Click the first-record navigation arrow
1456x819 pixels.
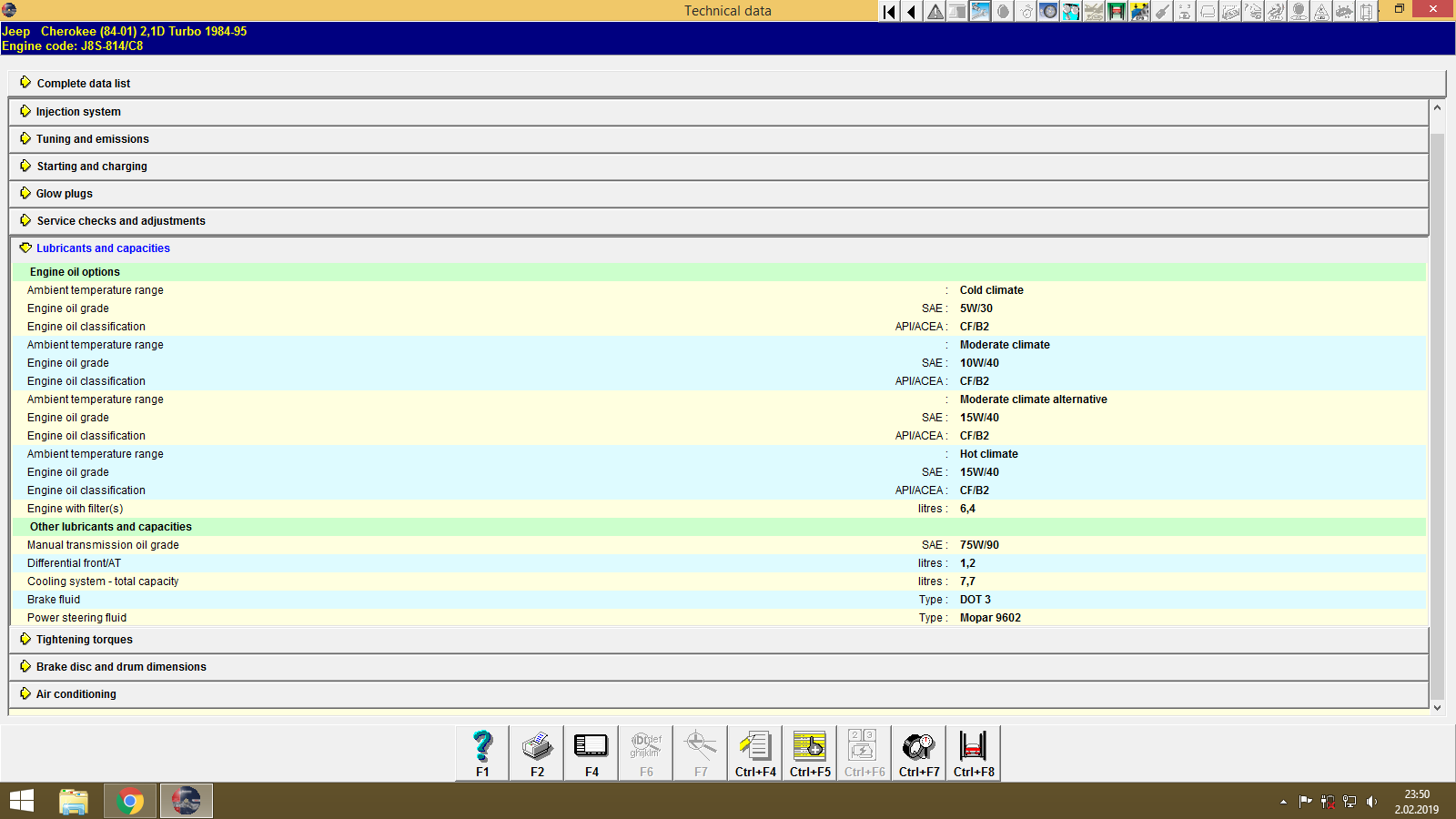pos(887,12)
